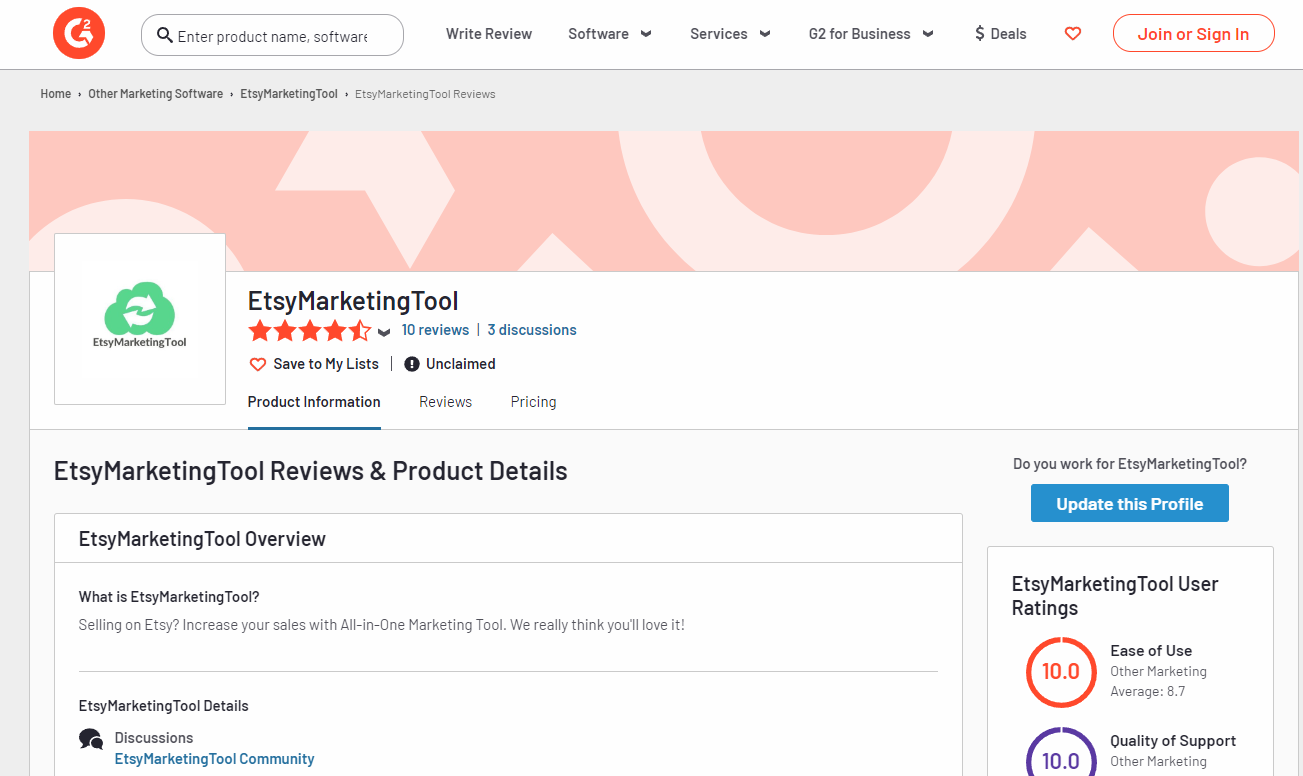The height and width of the screenshot is (776, 1303).
Task: Click the heart icon beside Save to My Lists
Action: (x=257, y=364)
